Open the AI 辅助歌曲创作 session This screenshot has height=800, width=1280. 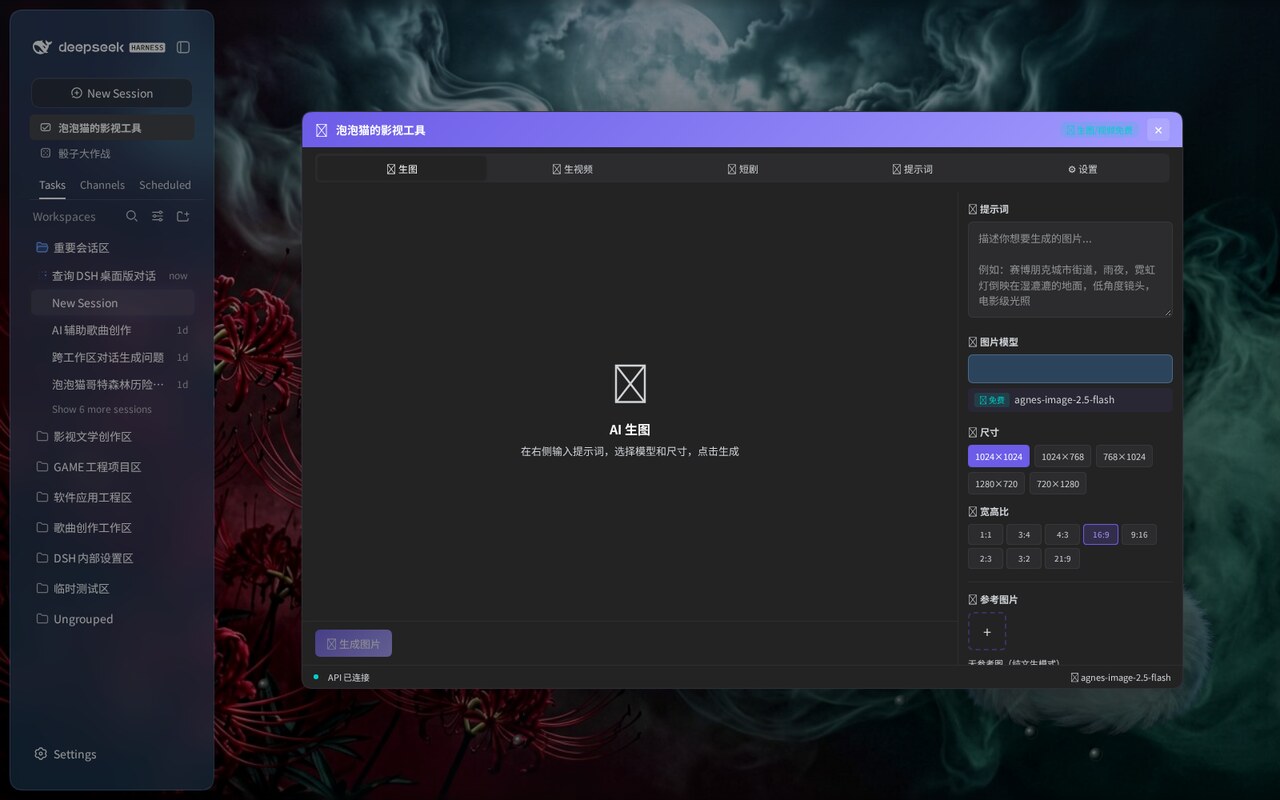point(112,330)
